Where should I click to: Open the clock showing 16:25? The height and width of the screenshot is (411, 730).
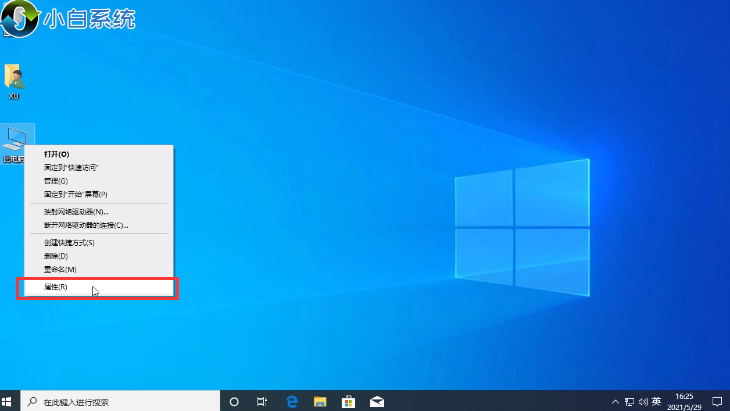pyautogui.click(x=684, y=401)
